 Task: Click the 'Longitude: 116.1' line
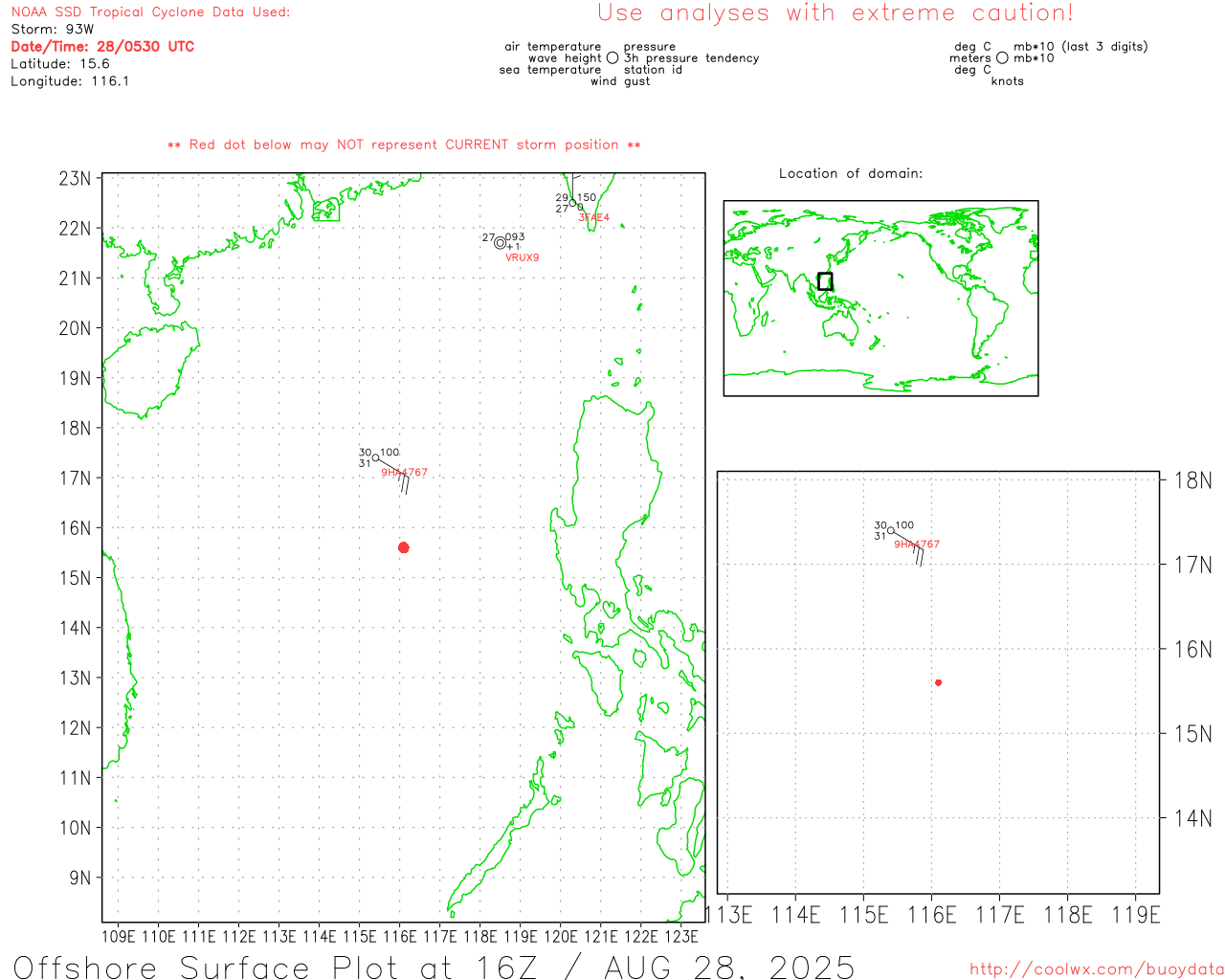click(x=70, y=81)
